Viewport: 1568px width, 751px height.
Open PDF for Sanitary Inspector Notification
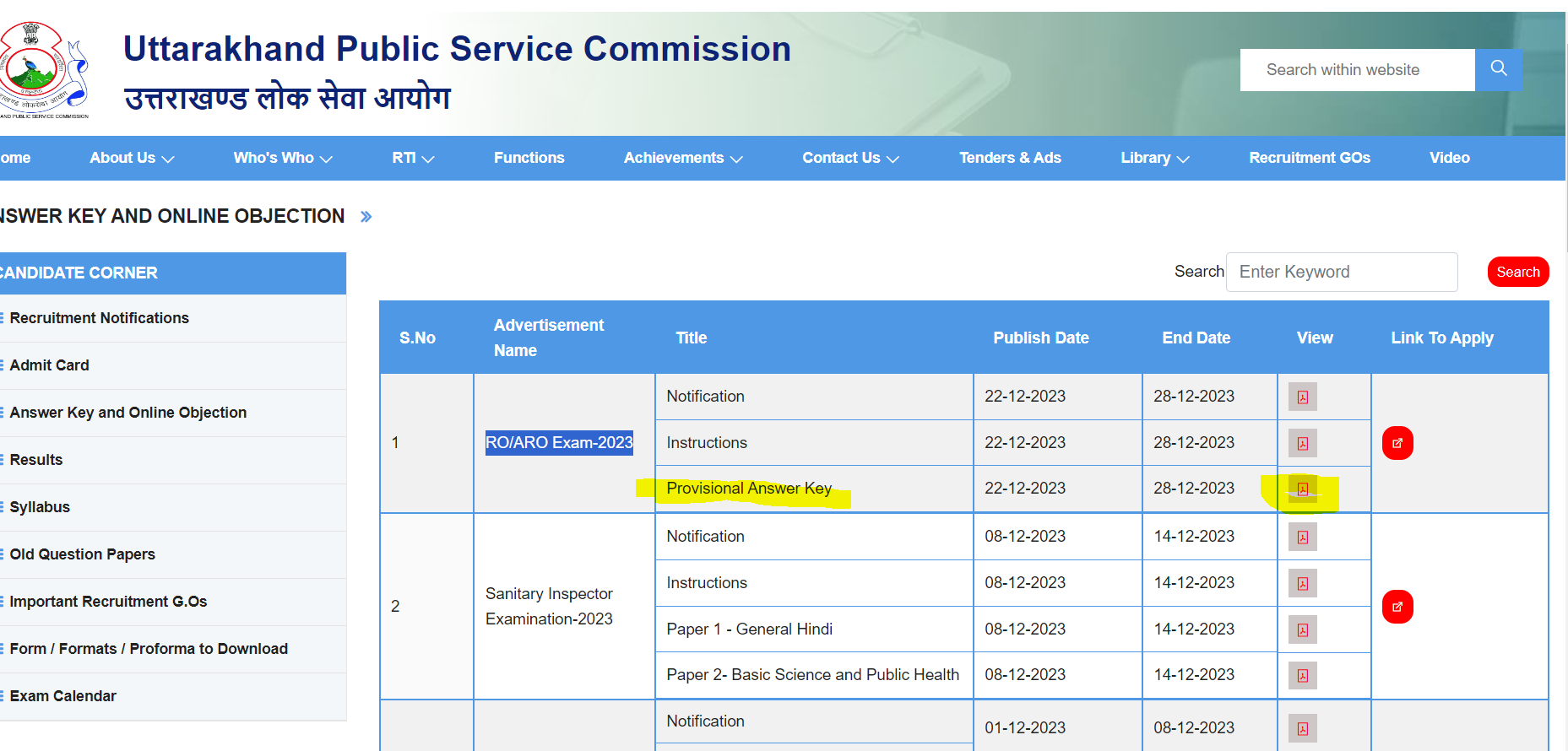pyautogui.click(x=1303, y=537)
